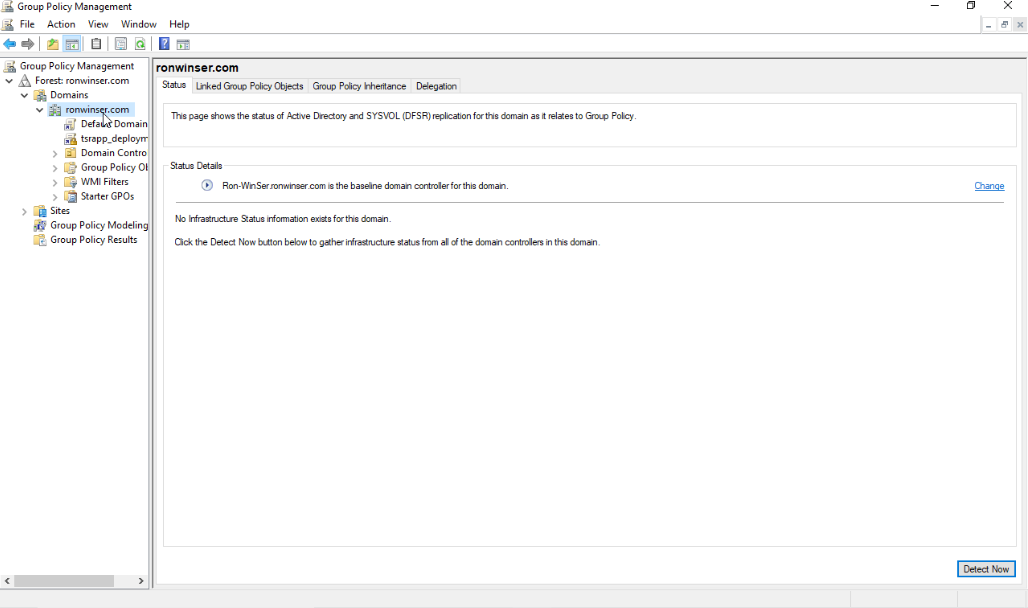
Task: Select the Group Policy Modeling node
Action: pos(98,225)
